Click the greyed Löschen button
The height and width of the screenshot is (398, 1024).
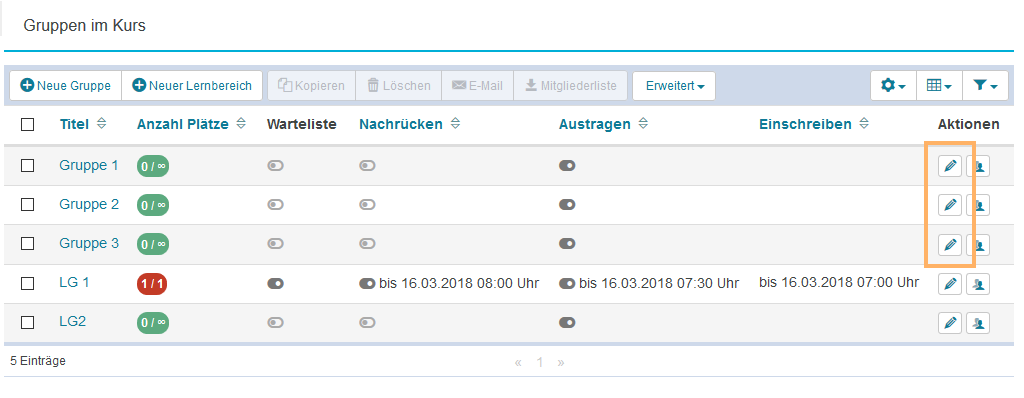[x=398, y=86]
